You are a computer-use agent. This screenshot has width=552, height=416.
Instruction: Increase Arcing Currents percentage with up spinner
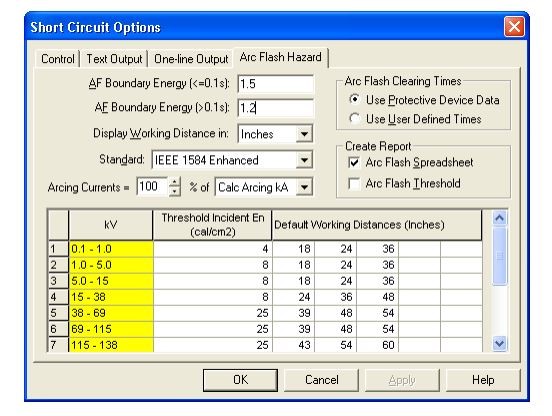[x=175, y=182]
